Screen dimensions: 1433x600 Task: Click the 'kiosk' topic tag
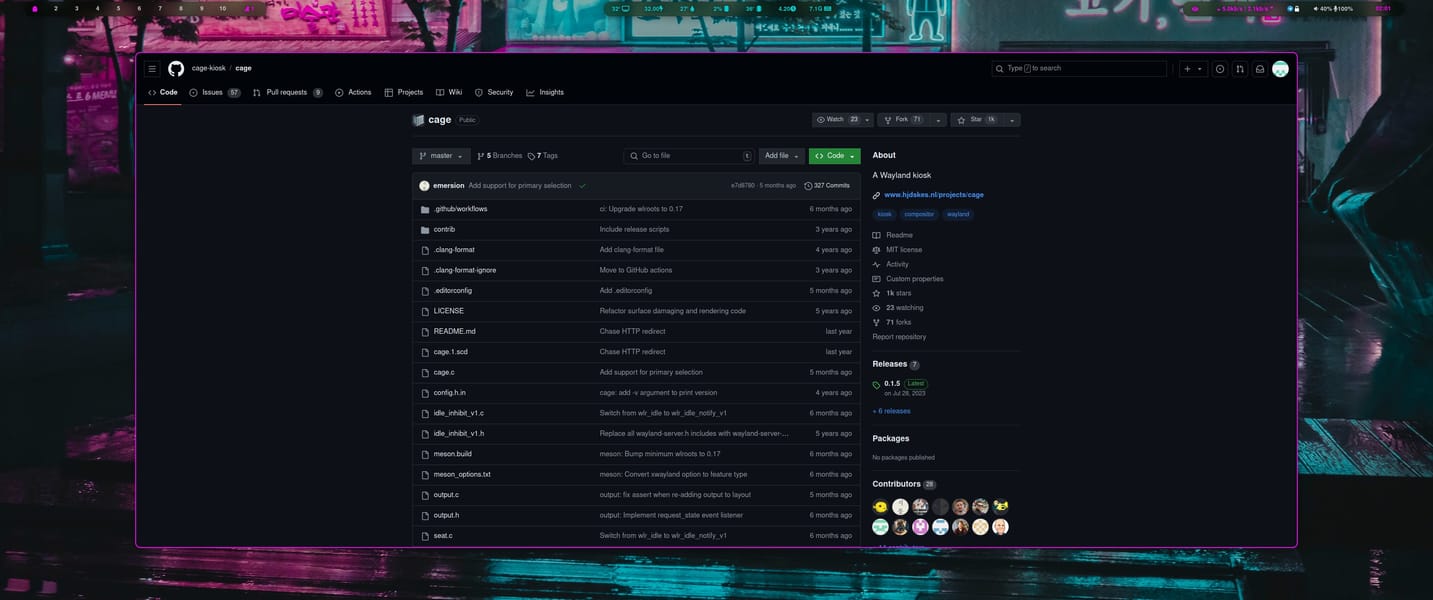coord(885,214)
